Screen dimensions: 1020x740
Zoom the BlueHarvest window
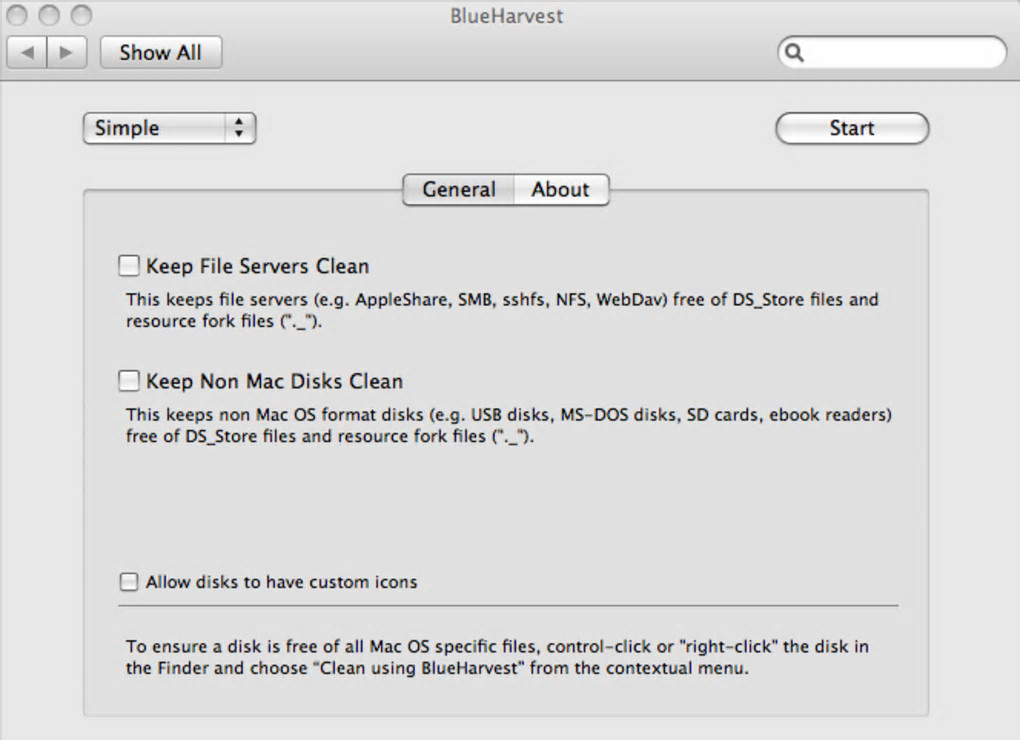click(80, 15)
